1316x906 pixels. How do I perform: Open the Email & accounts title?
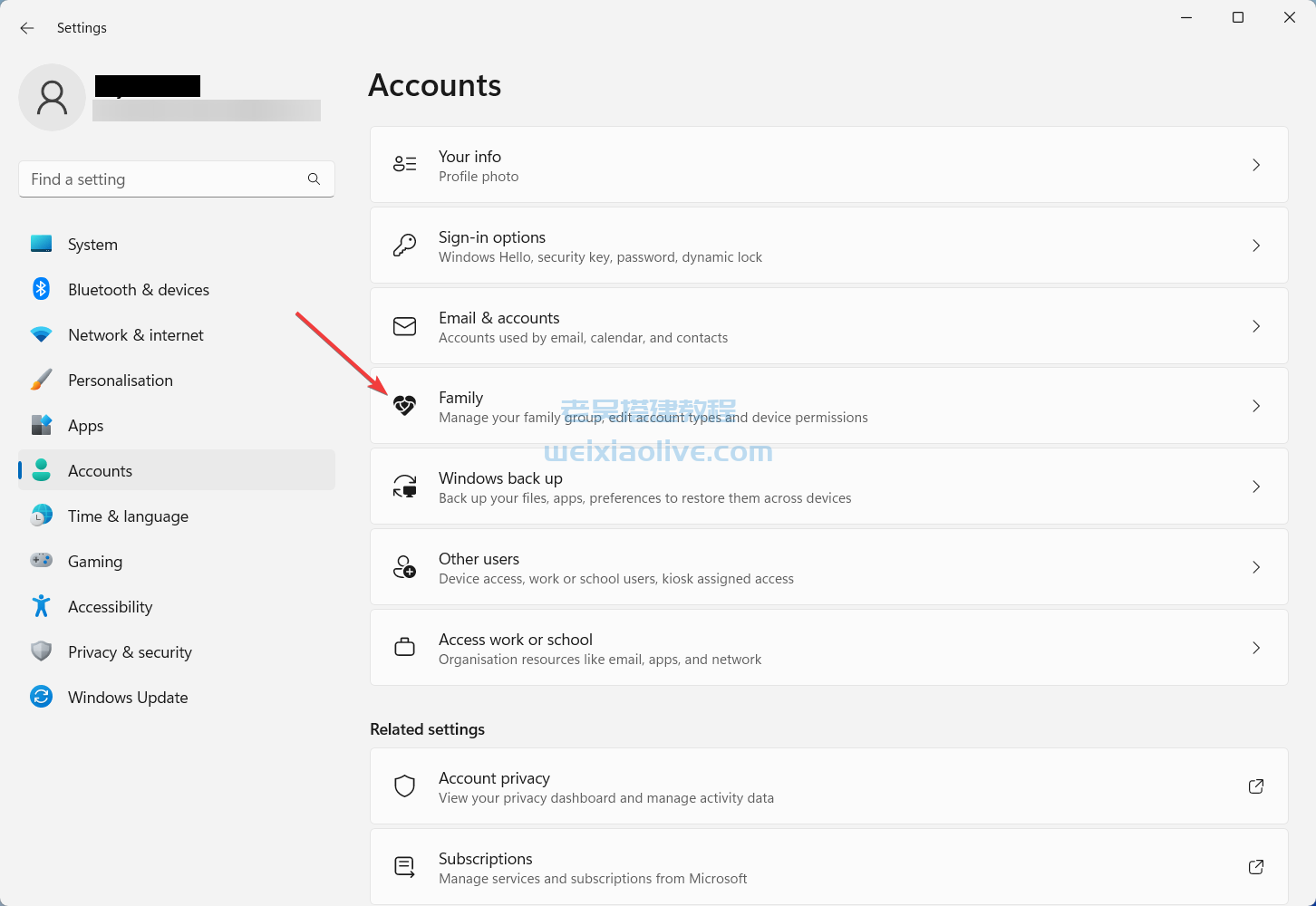click(x=498, y=318)
